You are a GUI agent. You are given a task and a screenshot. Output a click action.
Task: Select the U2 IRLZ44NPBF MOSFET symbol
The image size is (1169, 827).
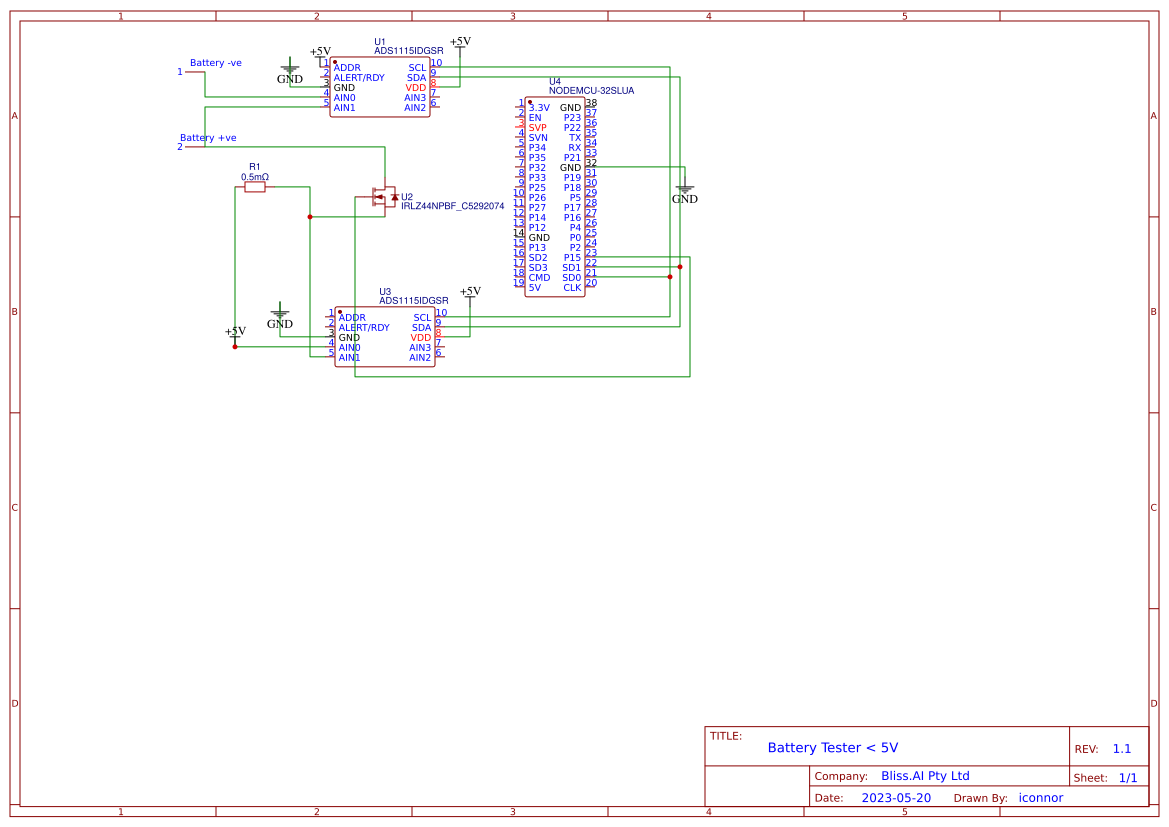tap(385, 197)
